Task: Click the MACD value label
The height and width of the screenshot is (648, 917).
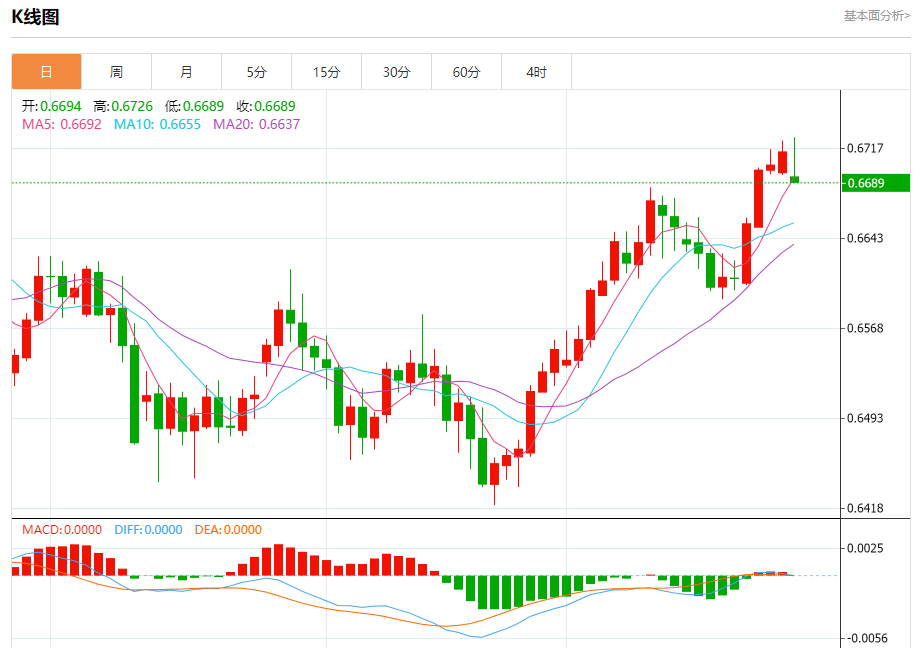Action: 62,530
